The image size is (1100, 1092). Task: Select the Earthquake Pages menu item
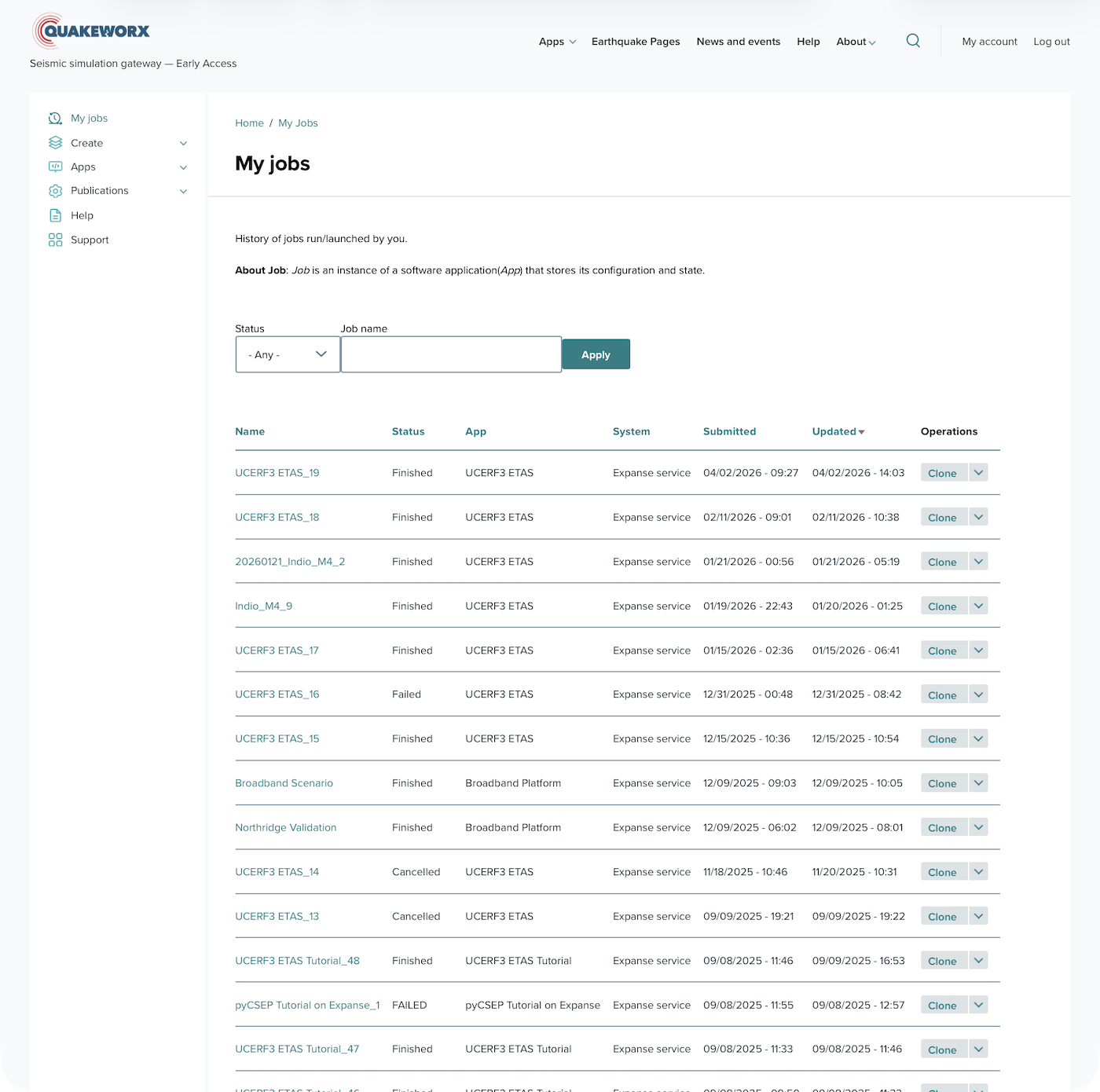click(x=636, y=42)
